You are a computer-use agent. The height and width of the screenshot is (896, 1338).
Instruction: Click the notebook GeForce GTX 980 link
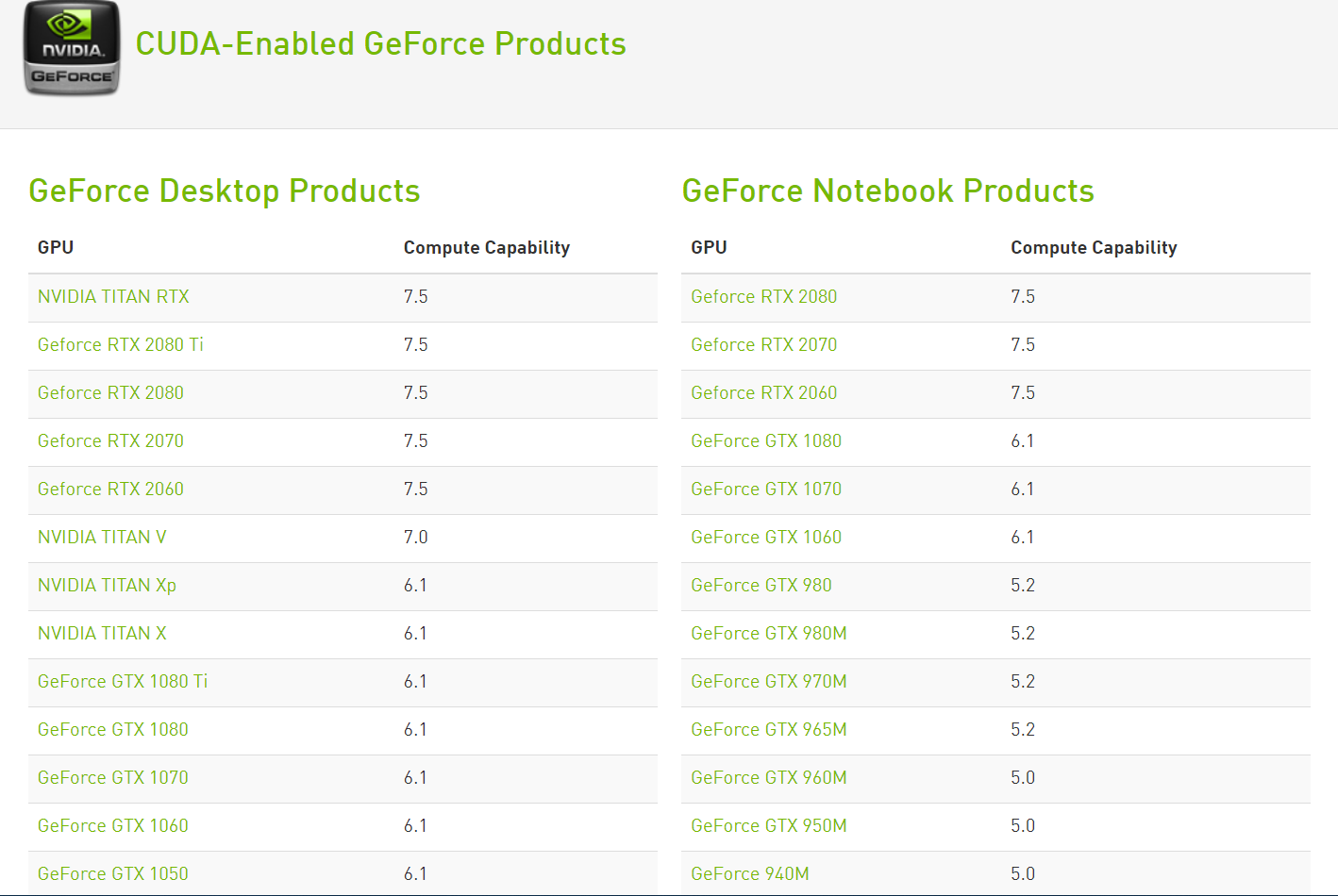[x=761, y=586]
